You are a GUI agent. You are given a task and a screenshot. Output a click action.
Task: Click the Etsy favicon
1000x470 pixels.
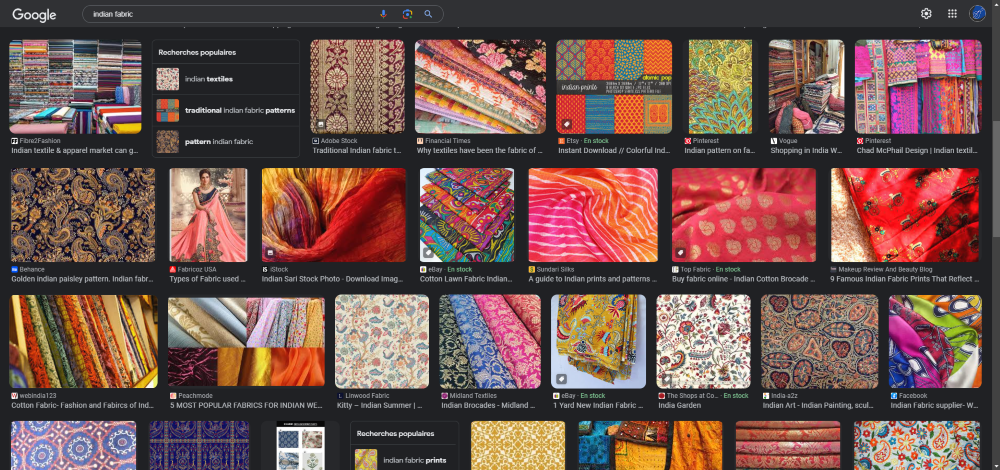(561, 140)
